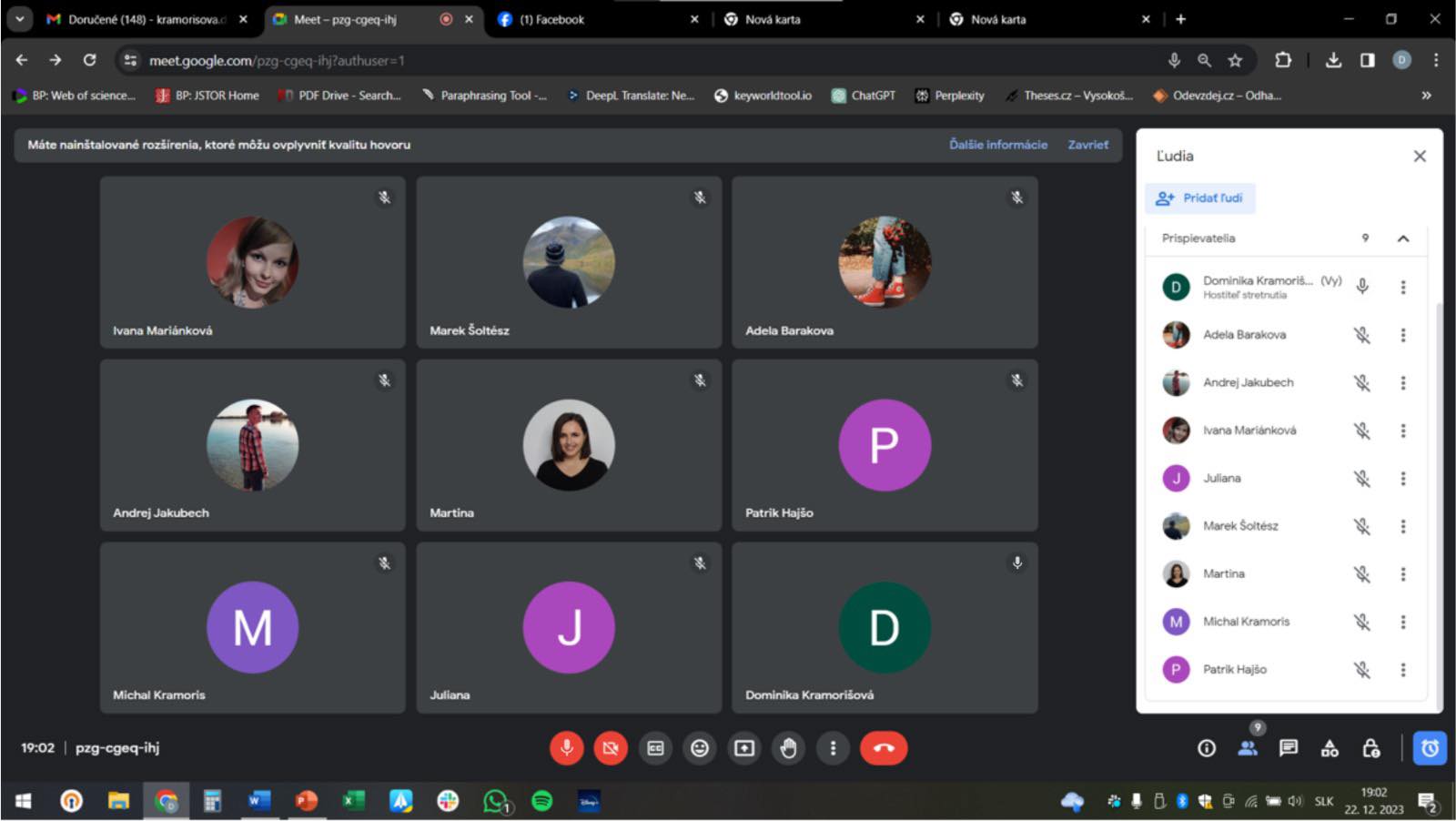Toggle the camera in the call bar

pyautogui.click(x=611, y=748)
